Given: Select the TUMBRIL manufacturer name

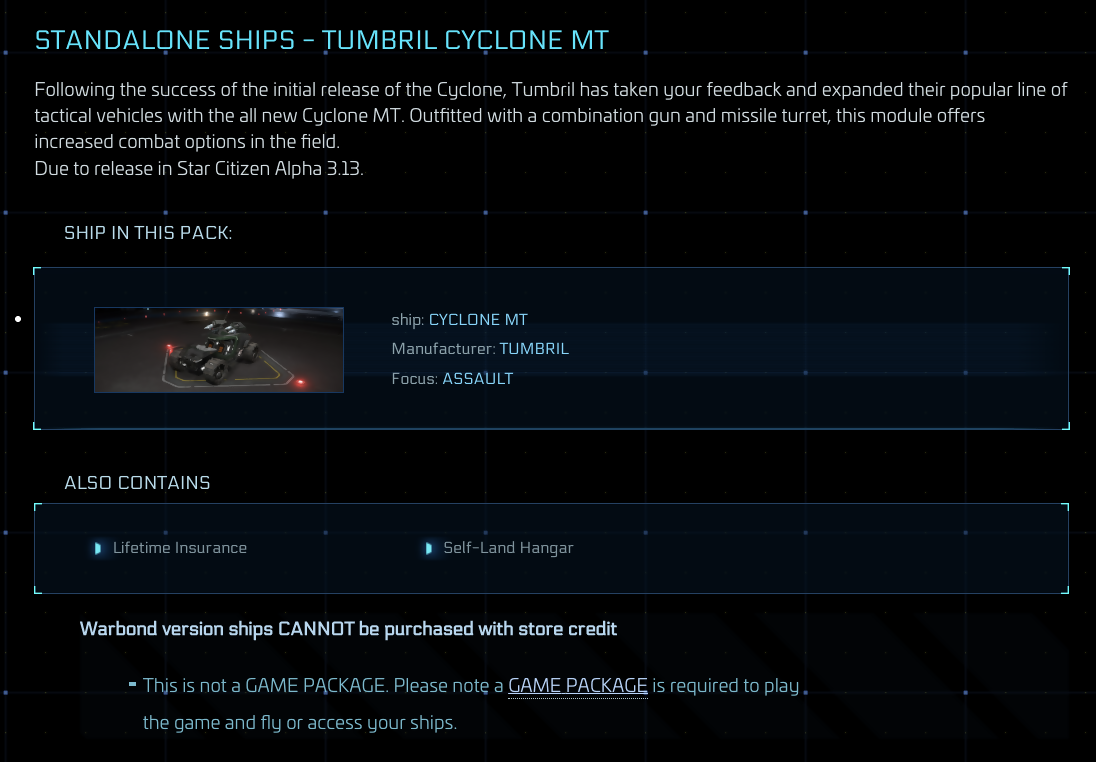Looking at the screenshot, I should 534,349.
